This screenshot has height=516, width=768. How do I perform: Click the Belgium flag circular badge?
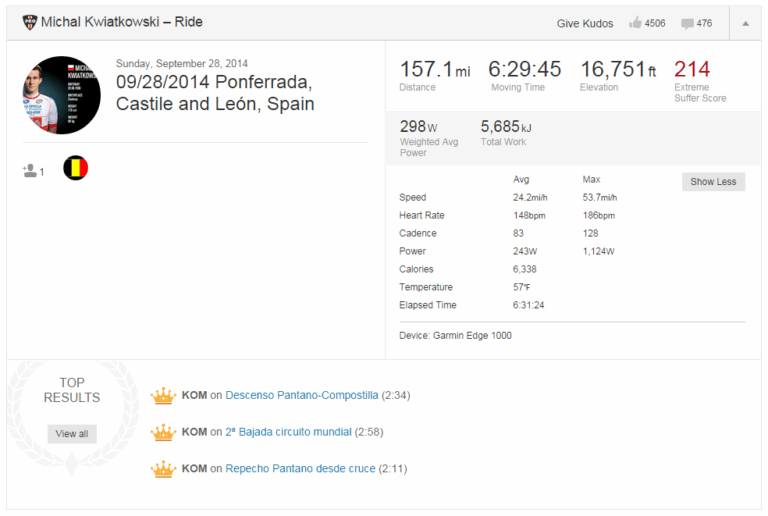click(76, 168)
